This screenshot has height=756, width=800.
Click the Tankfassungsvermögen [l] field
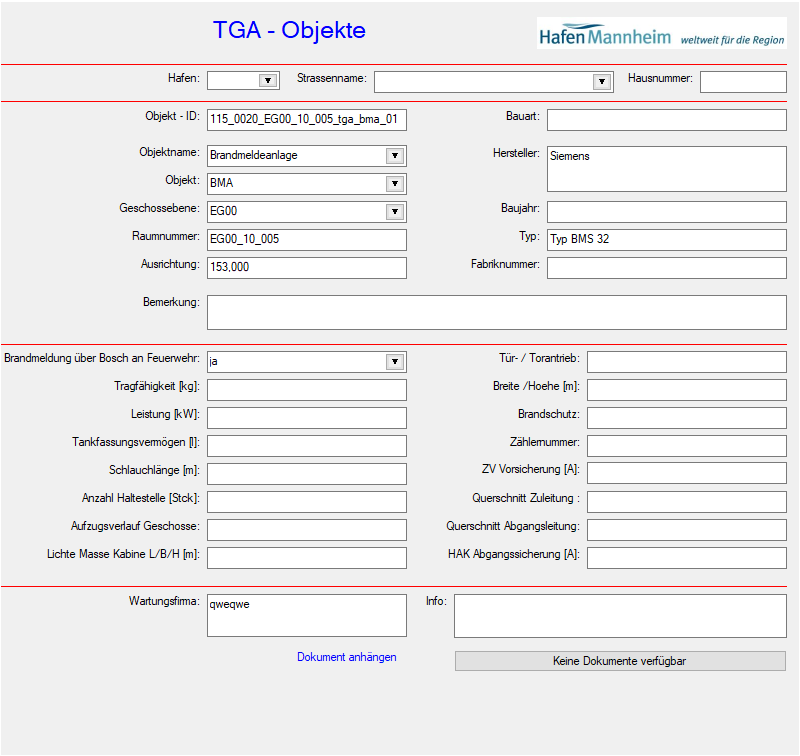307,446
